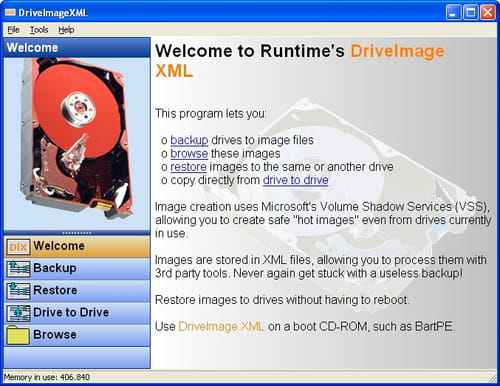Select the Backup icon in sidebar
This screenshot has width=500, height=386.
[18, 269]
